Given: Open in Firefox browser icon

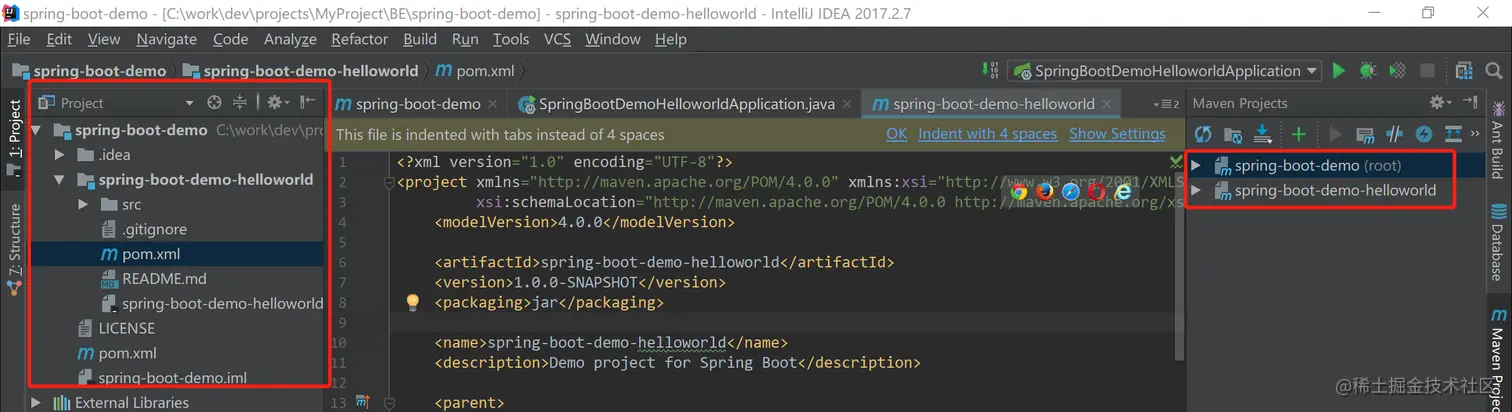Looking at the screenshot, I should [x=1045, y=191].
